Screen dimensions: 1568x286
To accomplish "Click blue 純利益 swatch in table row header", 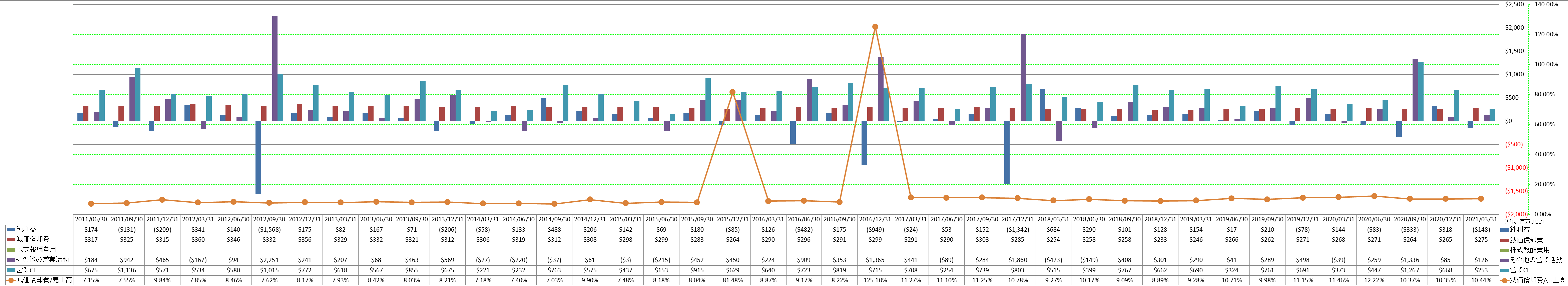I will click(x=10, y=230).
